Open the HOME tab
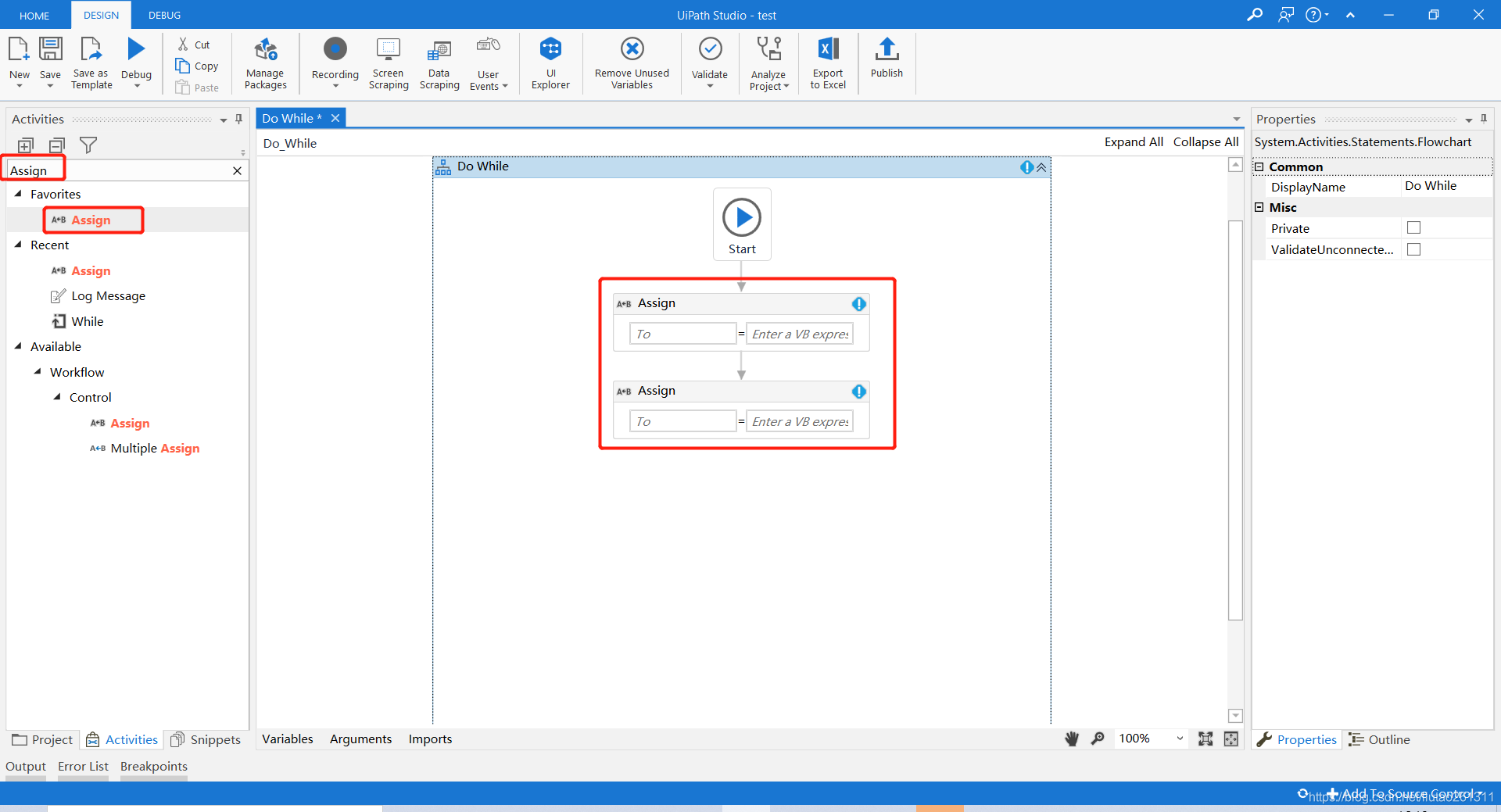 (x=34, y=15)
